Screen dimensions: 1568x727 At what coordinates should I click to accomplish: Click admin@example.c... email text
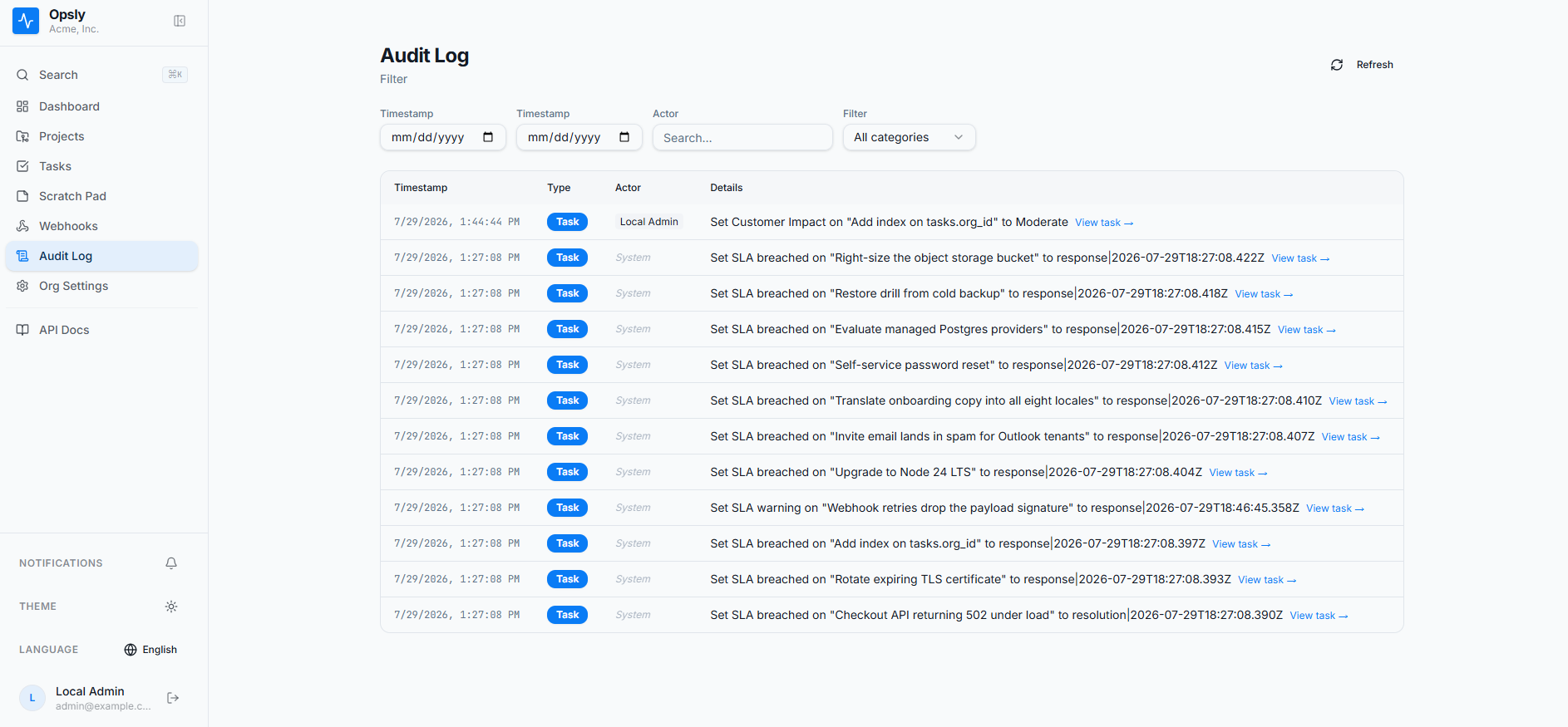tap(103, 706)
